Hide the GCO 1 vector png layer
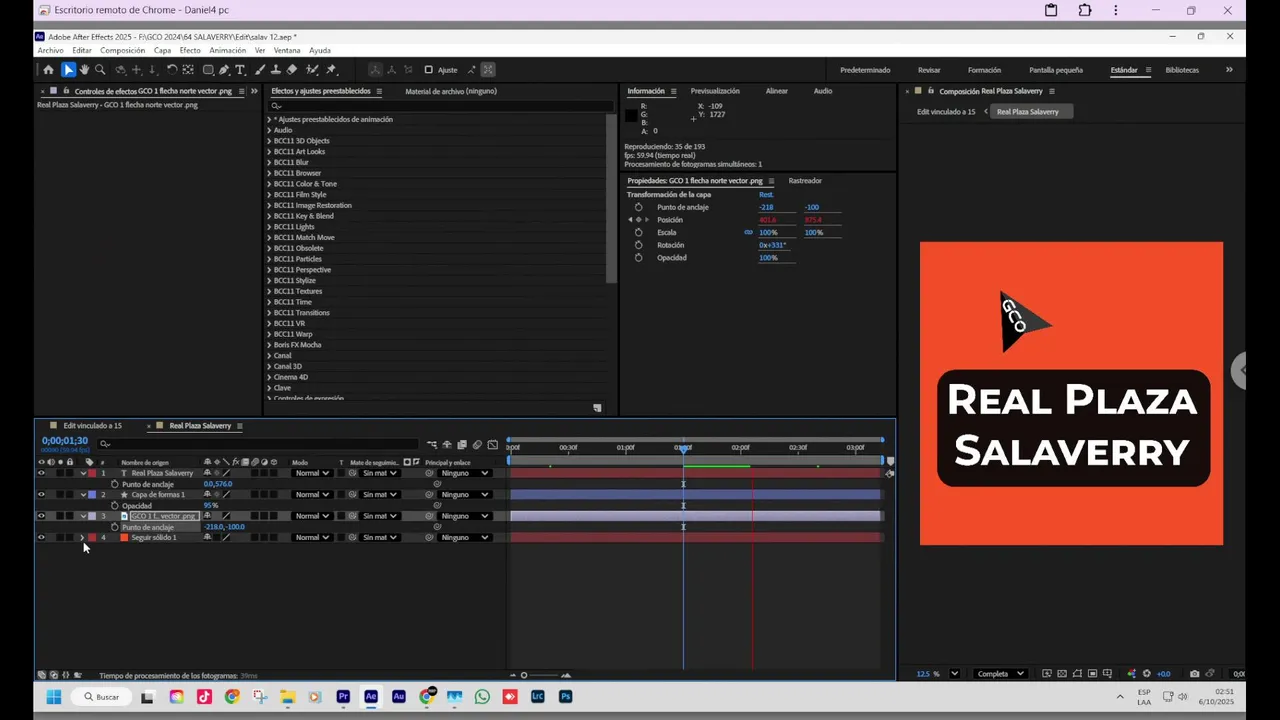The height and width of the screenshot is (720, 1280). click(41, 516)
